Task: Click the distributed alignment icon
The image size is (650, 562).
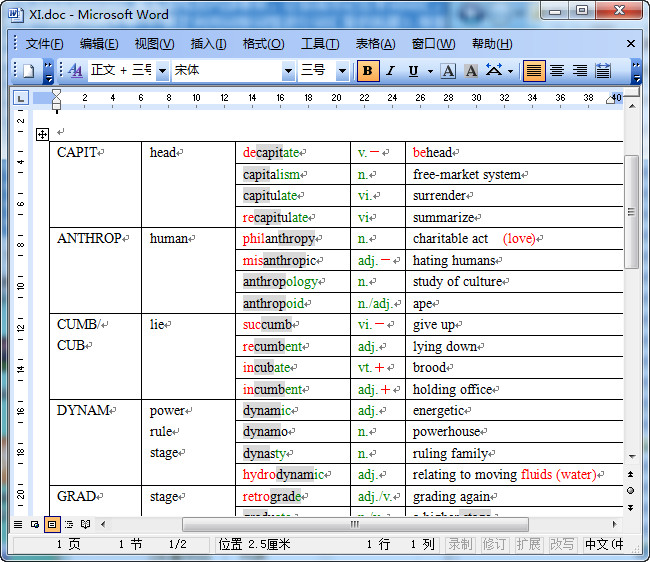Action: coord(603,71)
